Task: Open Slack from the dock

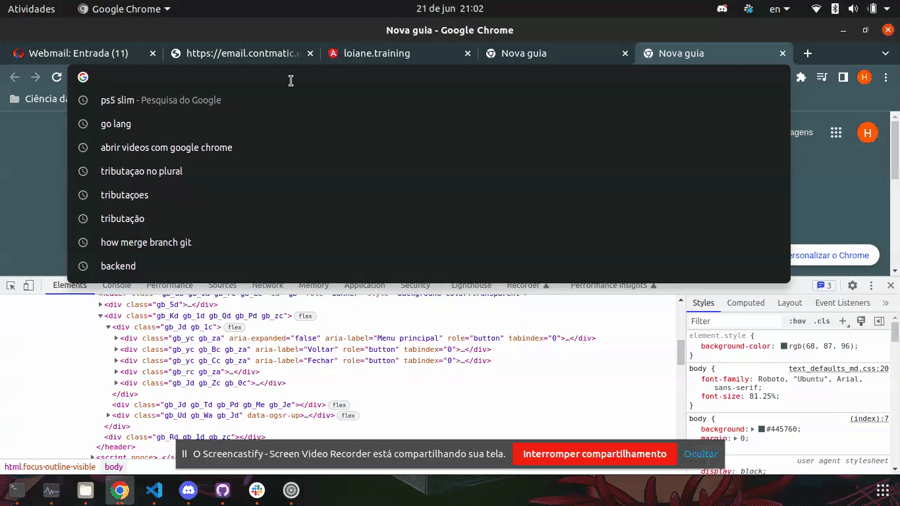Action: pos(257,490)
